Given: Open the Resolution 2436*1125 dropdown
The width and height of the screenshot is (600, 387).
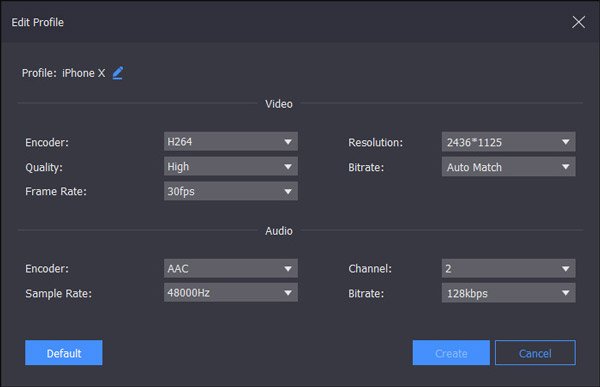Looking at the screenshot, I should [508, 142].
